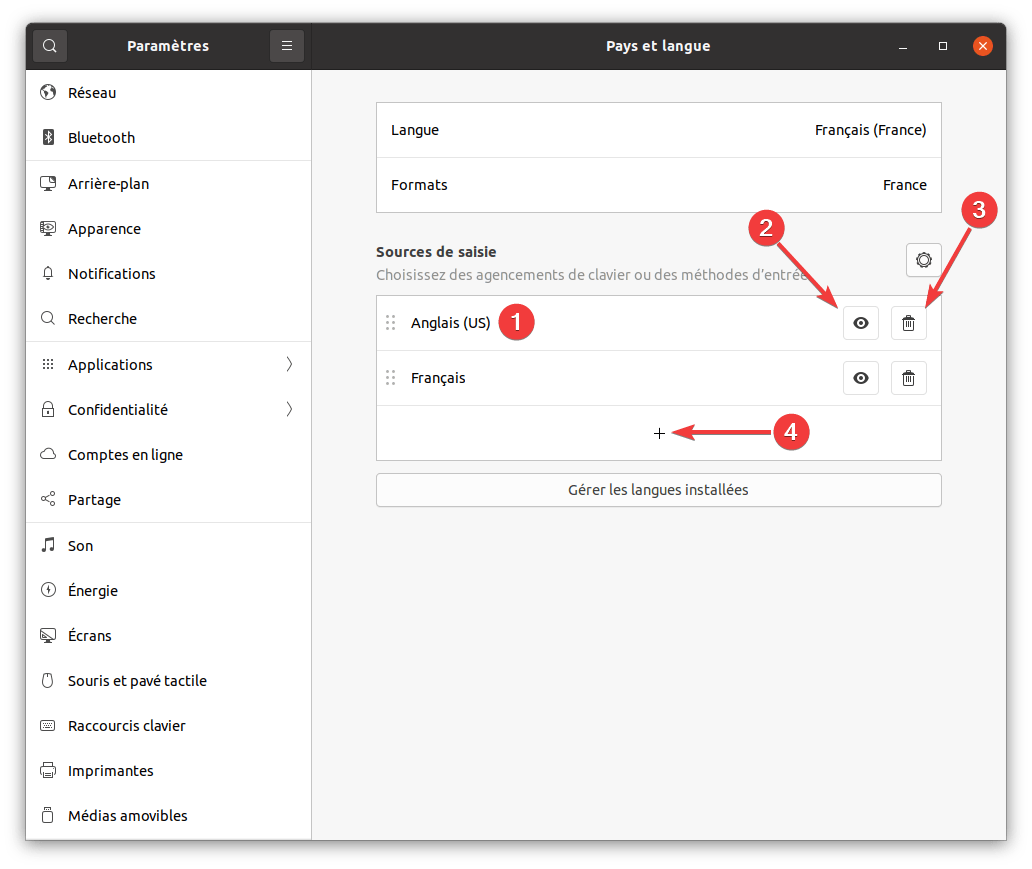This screenshot has height=869, width=1032.
Task: Open the Raccourcis clavier panel
Action: pyautogui.click(x=126, y=726)
